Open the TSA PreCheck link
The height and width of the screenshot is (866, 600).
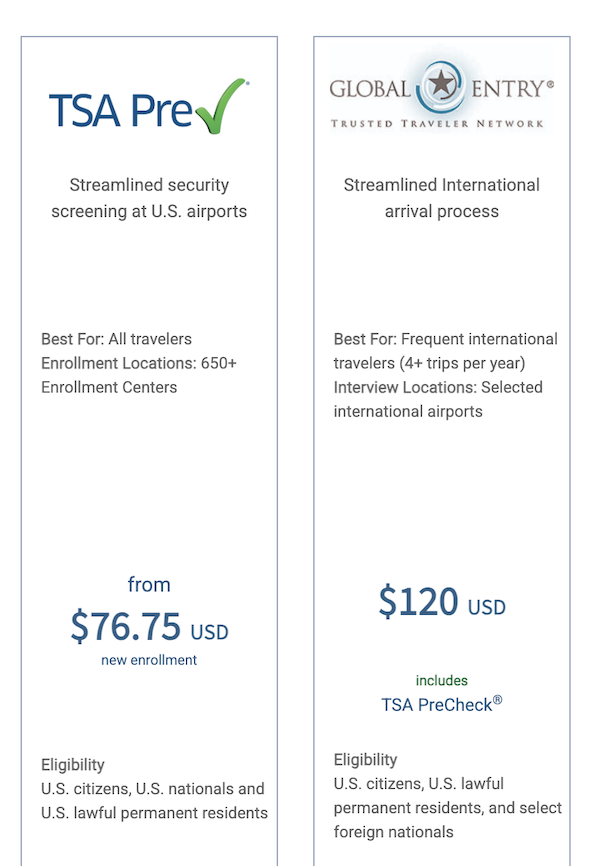point(441,704)
